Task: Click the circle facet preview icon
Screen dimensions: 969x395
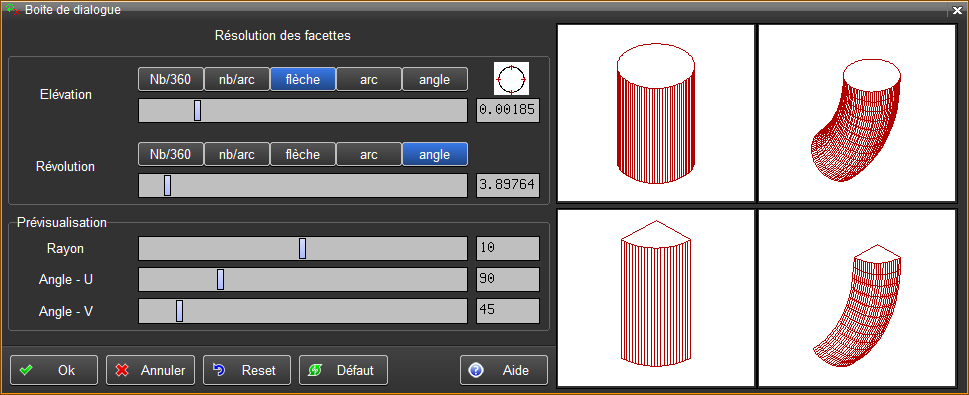Action: click(x=511, y=79)
